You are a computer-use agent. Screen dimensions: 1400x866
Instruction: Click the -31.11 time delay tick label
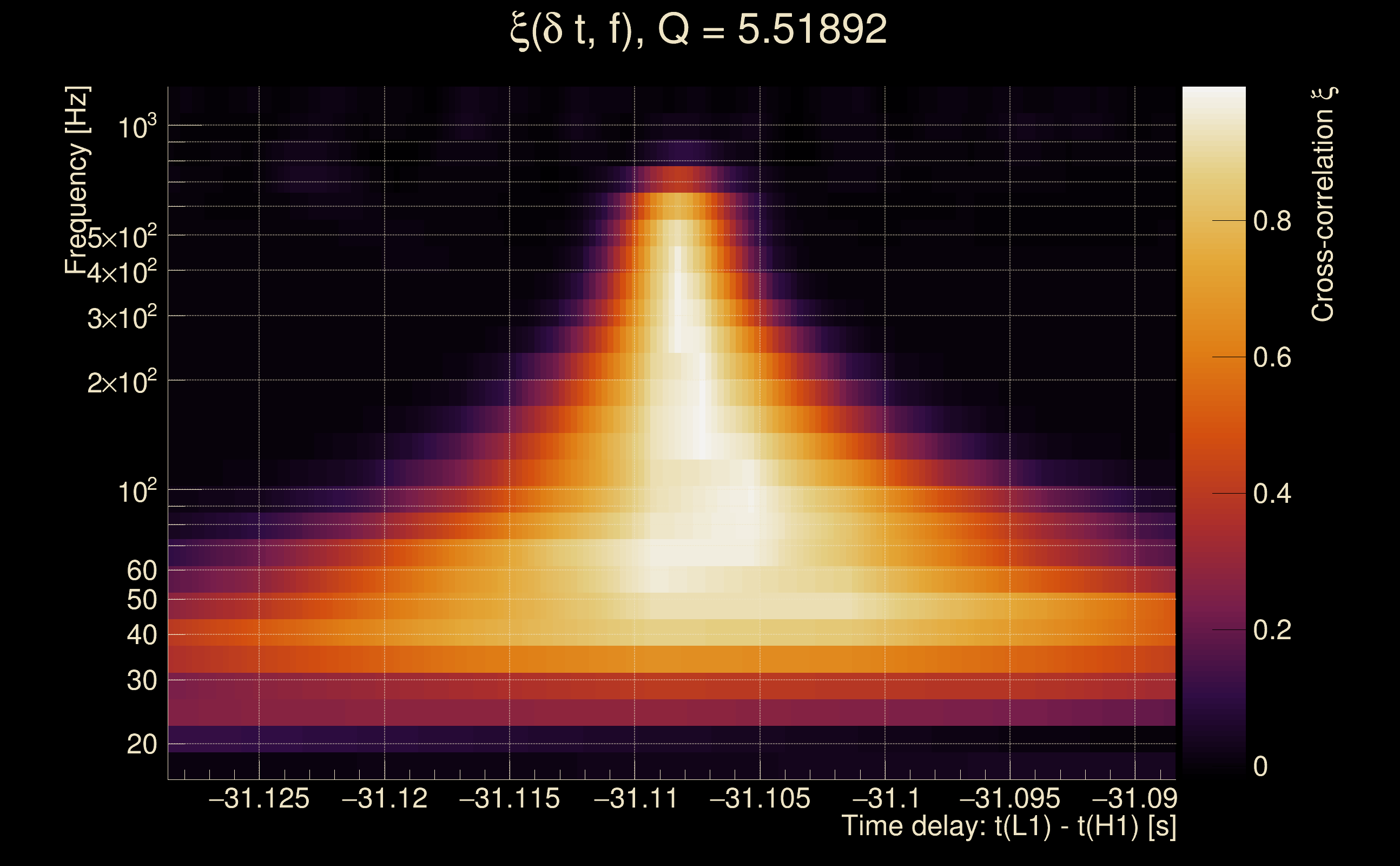pyautogui.click(x=635, y=799)
